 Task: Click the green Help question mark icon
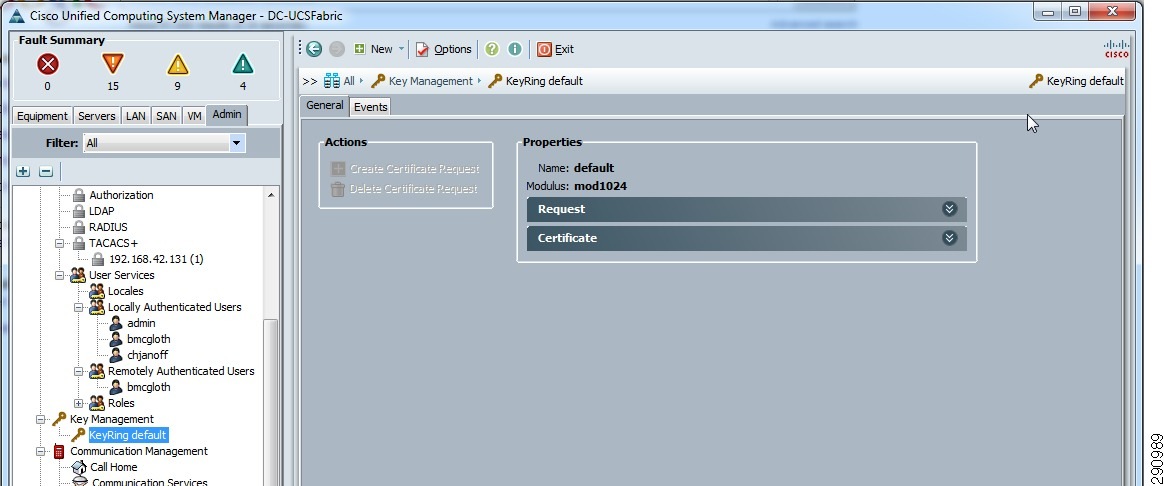coord(491,49)
